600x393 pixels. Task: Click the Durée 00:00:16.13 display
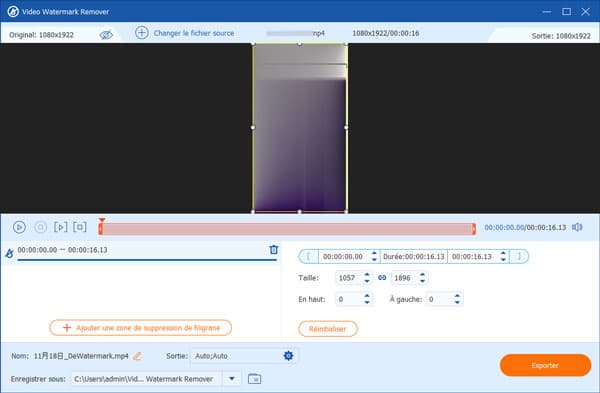click(414, 257)
